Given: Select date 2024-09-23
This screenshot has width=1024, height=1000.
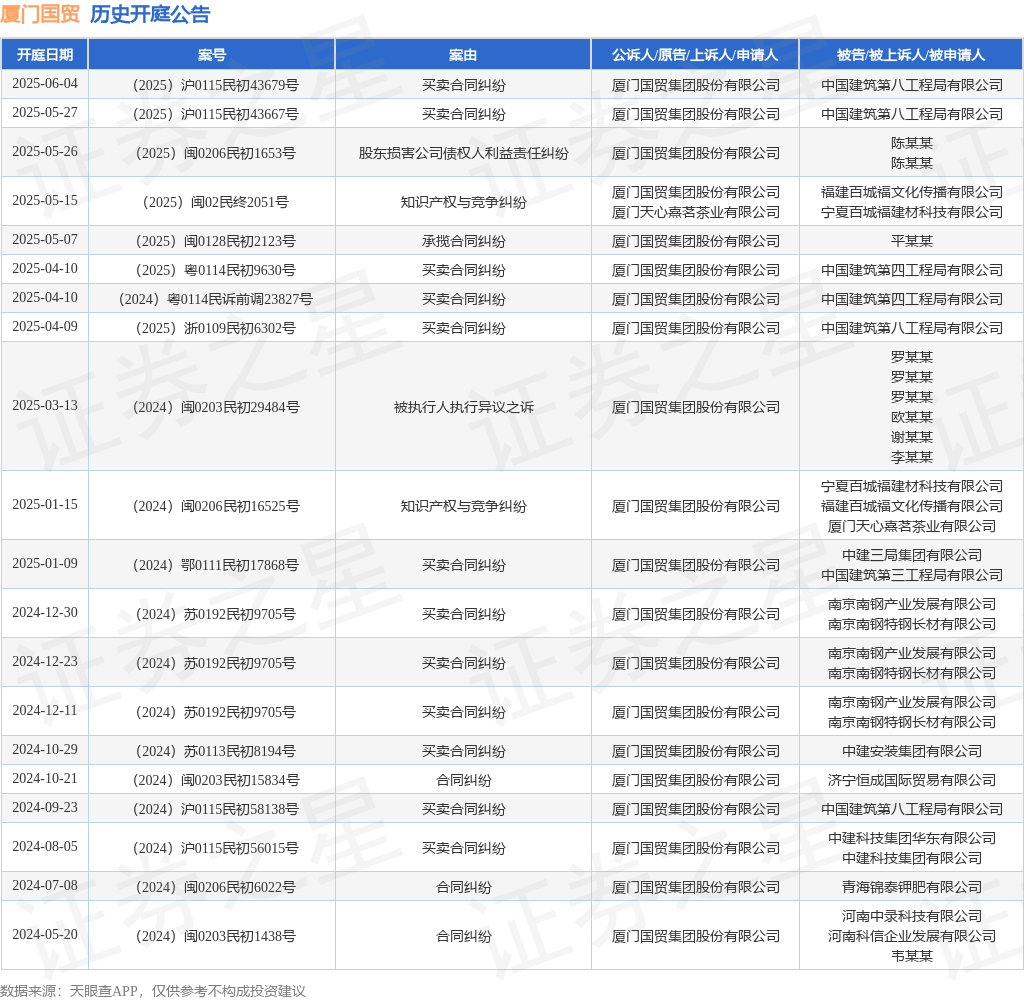Looking at the screenshot, I should coord(44,808).
